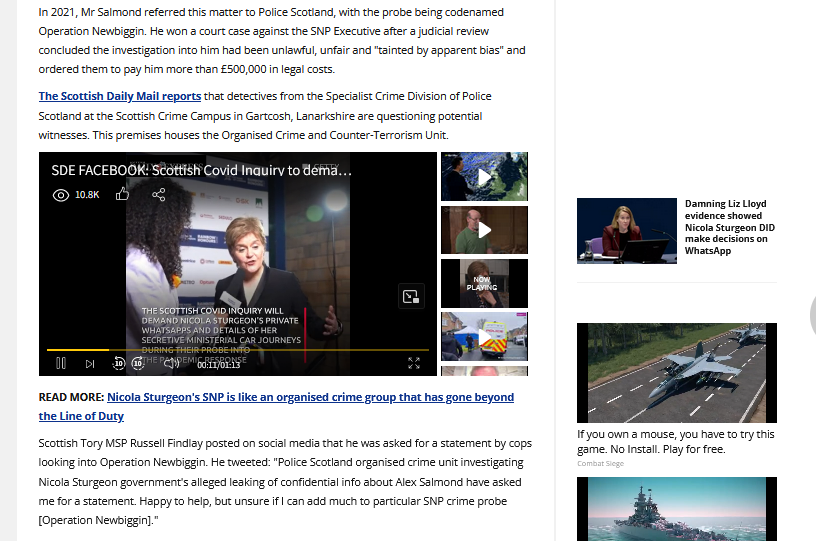Open the battleship game ad image
The image size is (816, 541).
click(x=677, y=509)
